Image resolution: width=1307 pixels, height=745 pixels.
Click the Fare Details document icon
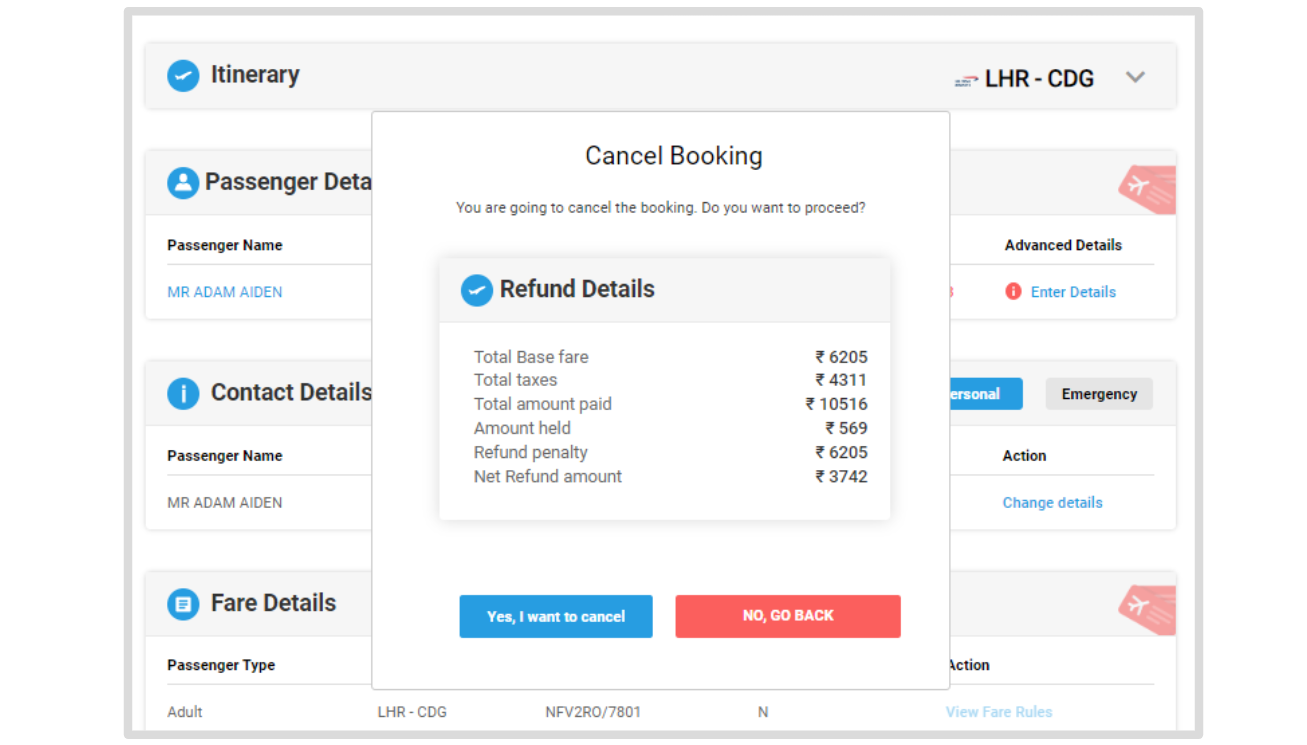click(183, 603)
